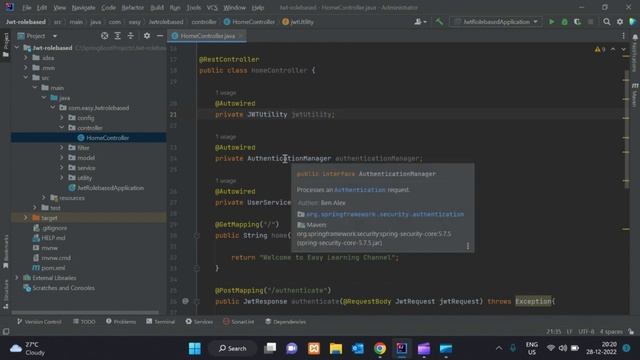
Task: Open the Problems tool window
Action: [x=121, y=322]
